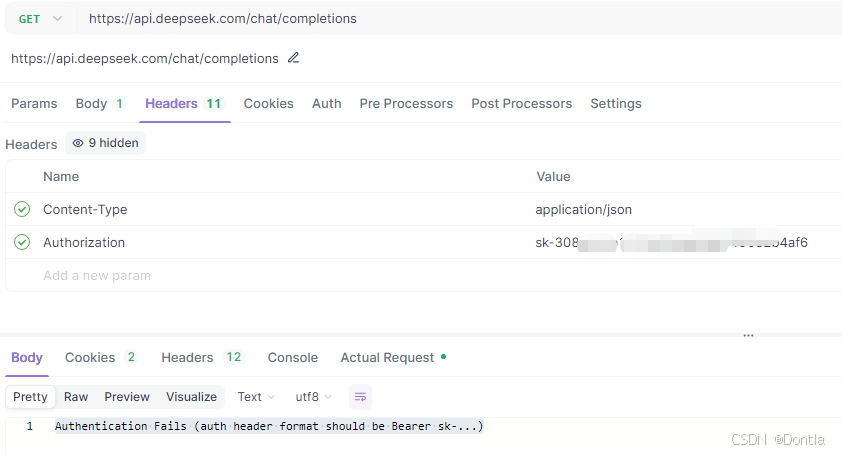This screenshot has height=455, width=842.
Task: Click the Authorization sk- key value
Action: coord(671,242)
